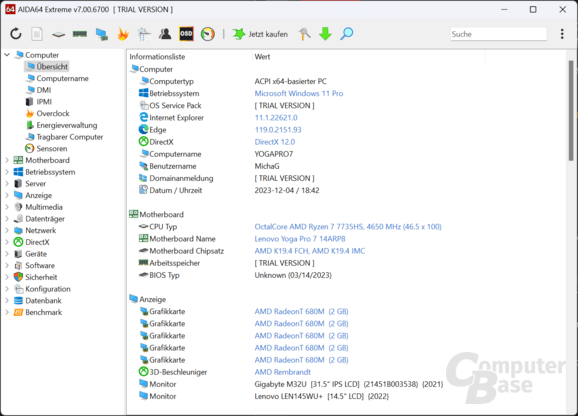Select the Software sidebar icon

click(18, 266)
